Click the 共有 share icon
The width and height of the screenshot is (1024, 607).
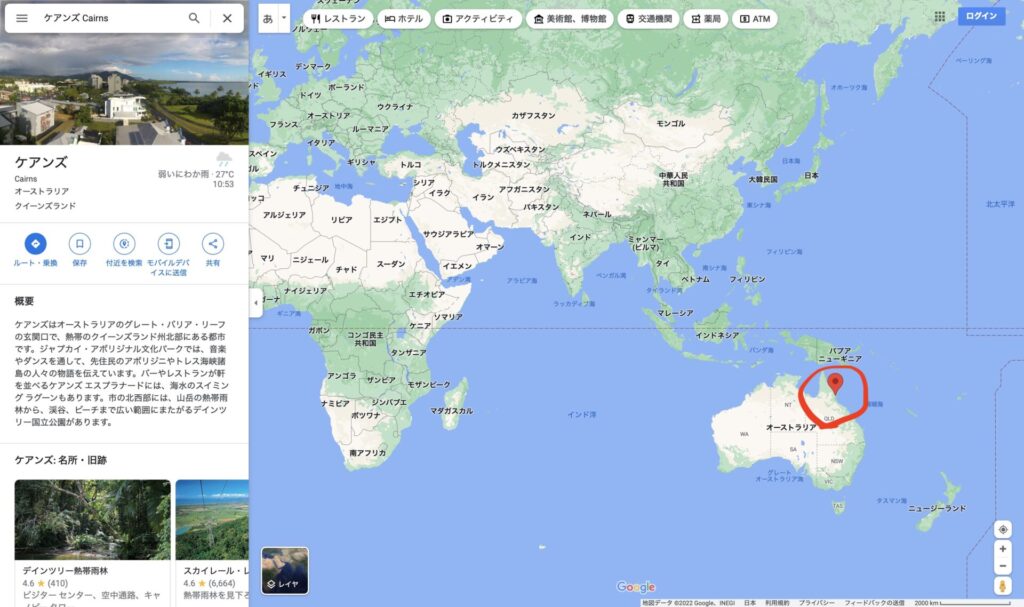click(213, 244)
